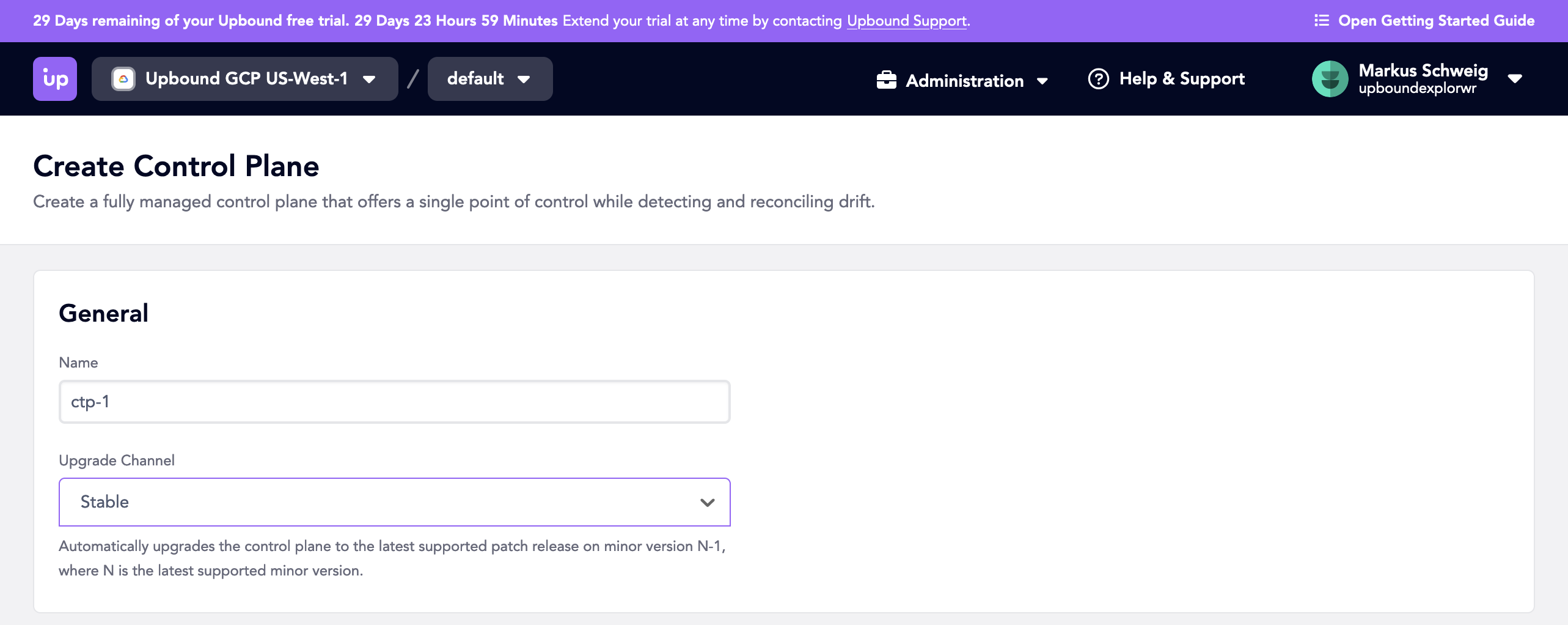Click the upboundexplorwr organization label
The image size is (1568, 625).
[x=1417, y=89]
